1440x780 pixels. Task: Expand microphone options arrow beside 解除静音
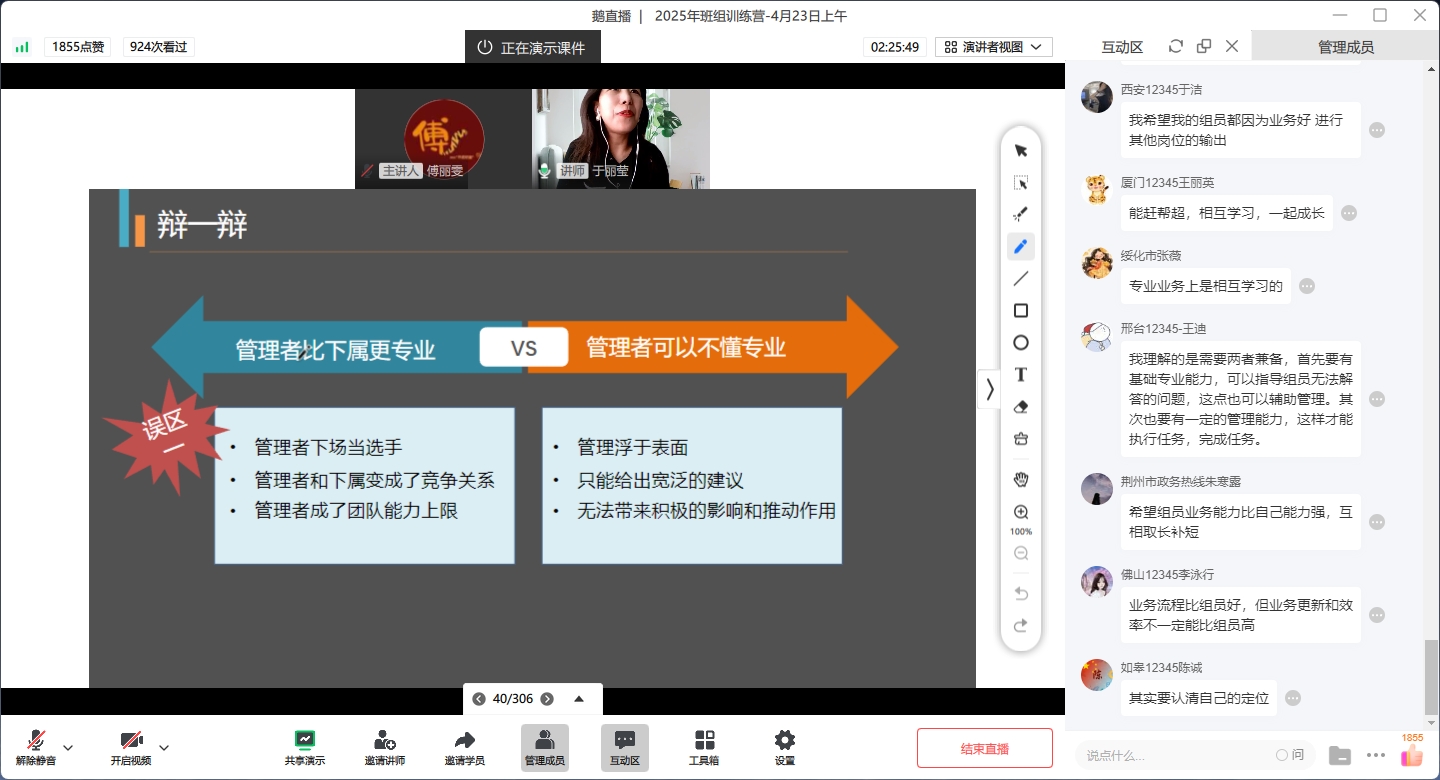68,747
